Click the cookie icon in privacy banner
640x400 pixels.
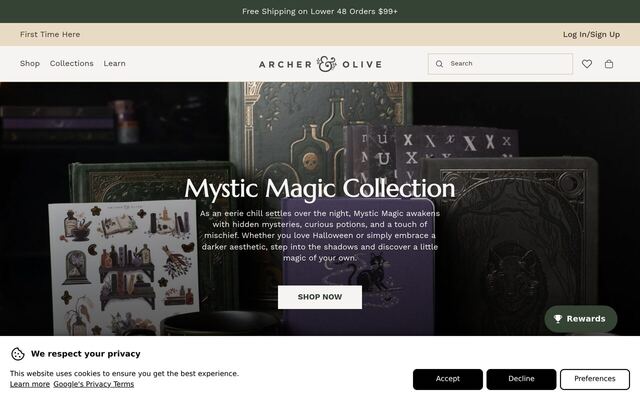click(18, 354)
